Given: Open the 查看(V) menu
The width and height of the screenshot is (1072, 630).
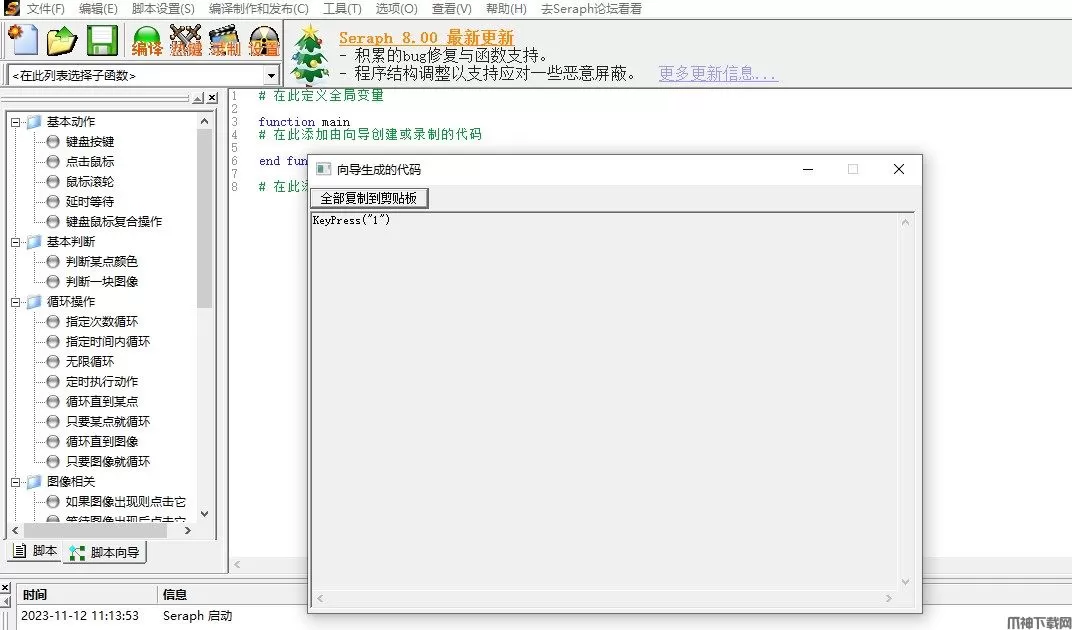Looking at the screenshot, I should [451, 9].
